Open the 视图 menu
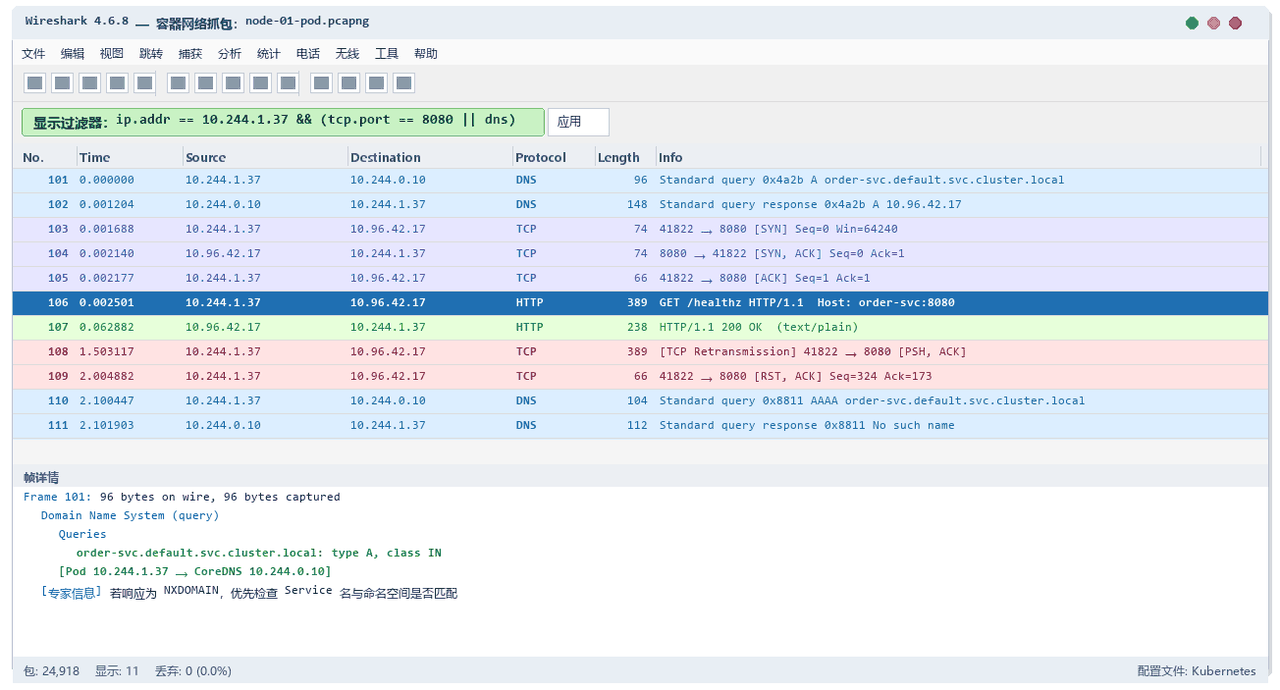Viewport: 1280px width, 690px height. coord(112,54)
